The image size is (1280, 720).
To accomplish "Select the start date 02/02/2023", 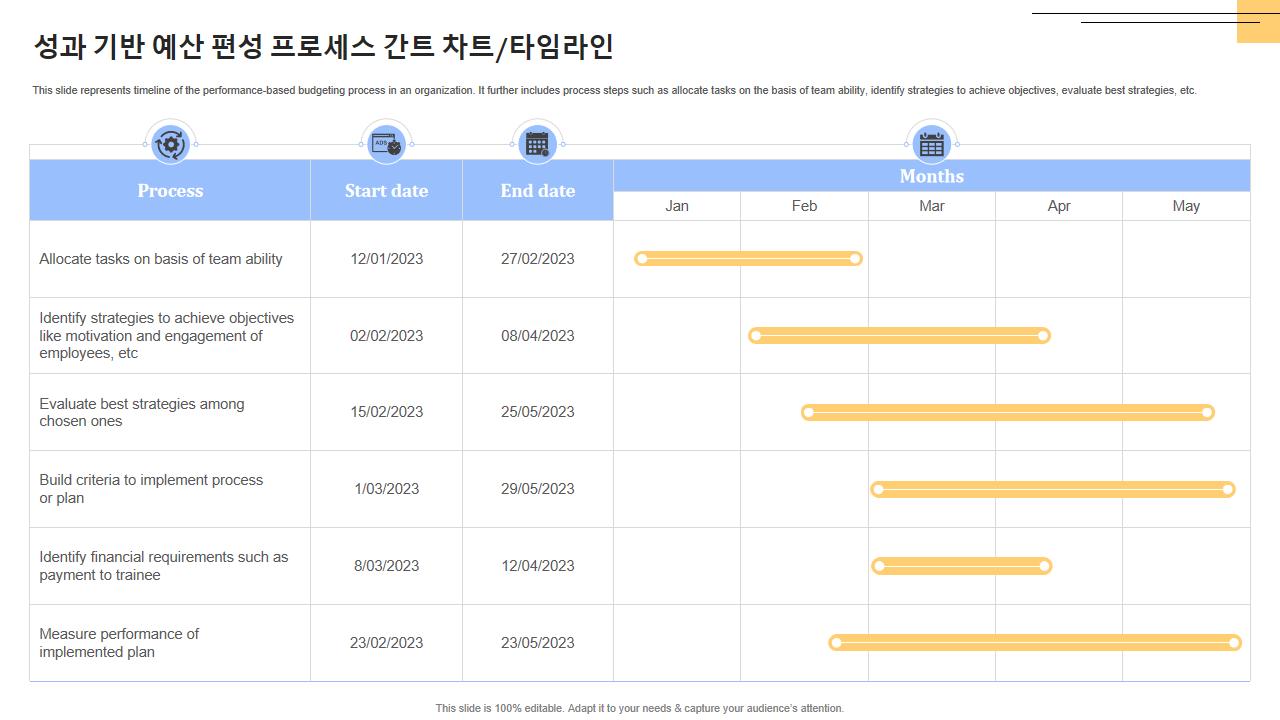I will pos(386,336).
